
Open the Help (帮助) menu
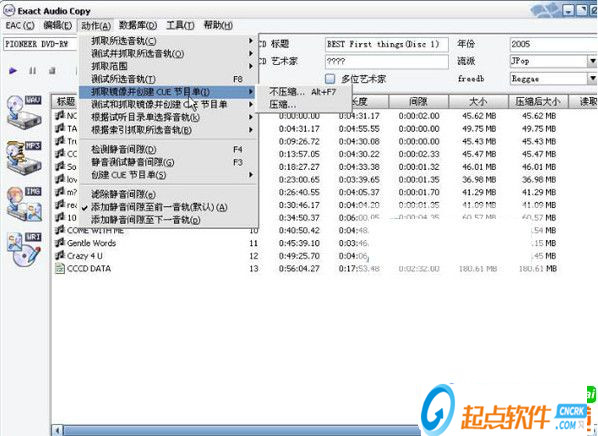(x=218, y=26)
